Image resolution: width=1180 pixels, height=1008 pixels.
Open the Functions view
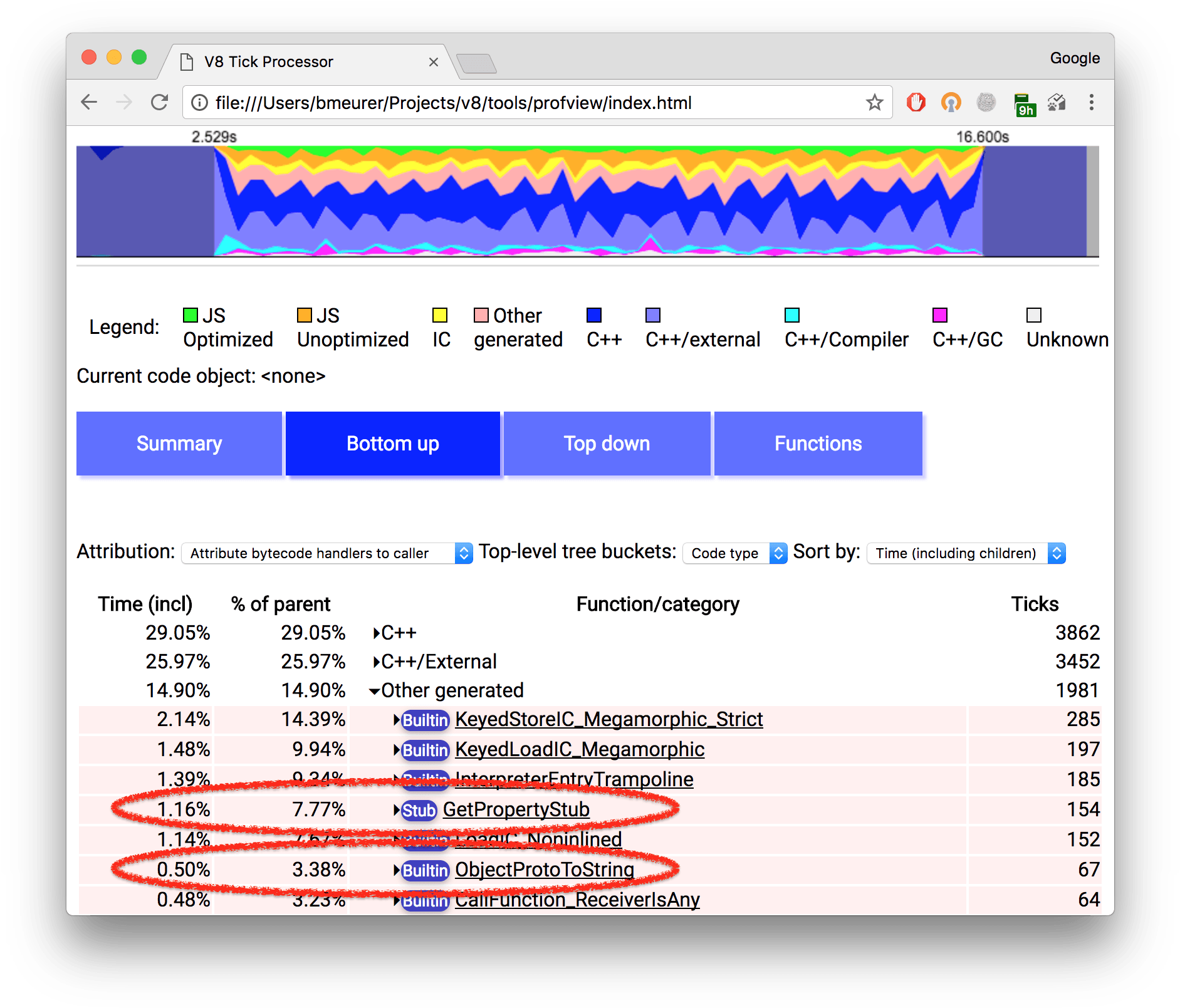coord(818,444)
